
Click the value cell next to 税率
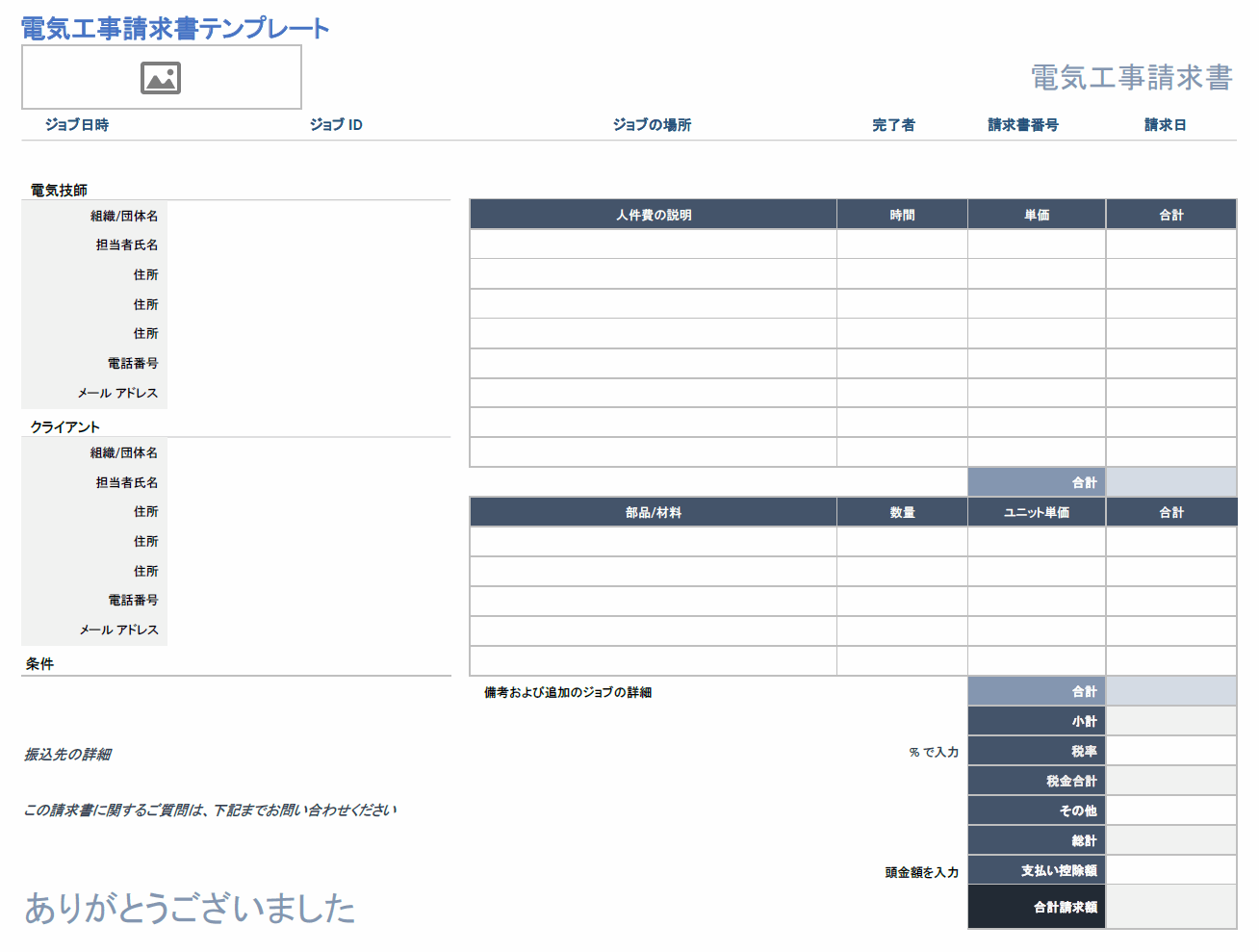pyautogui.click(x=1171, y=751)
